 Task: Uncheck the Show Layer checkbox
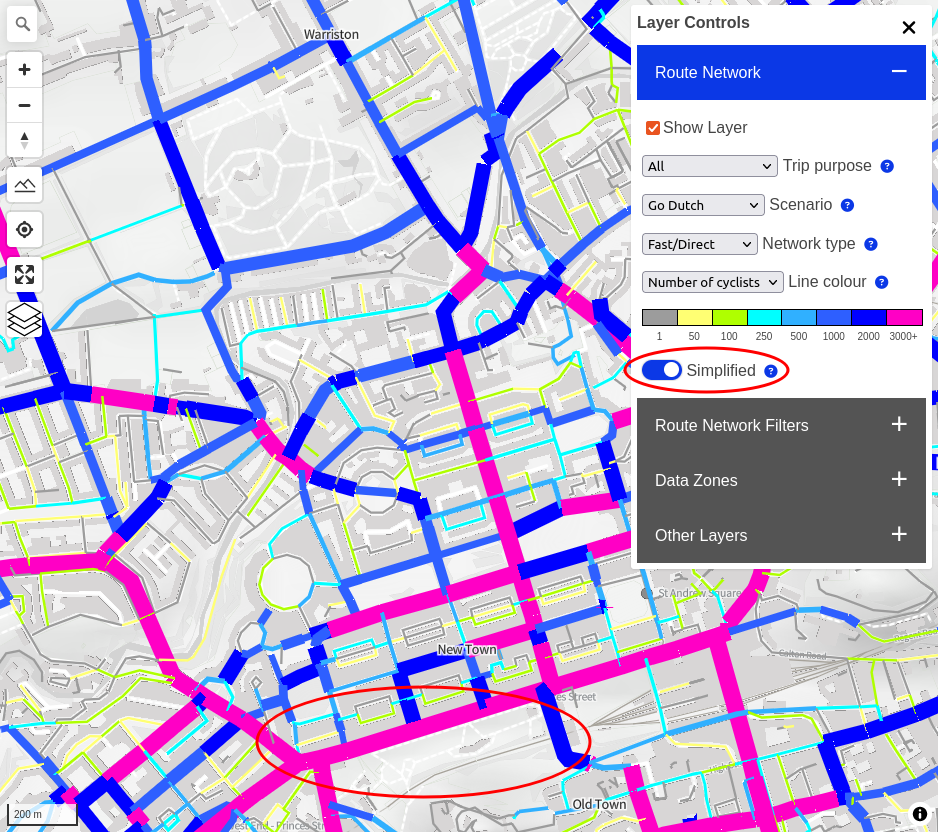[x=653, y=128]
